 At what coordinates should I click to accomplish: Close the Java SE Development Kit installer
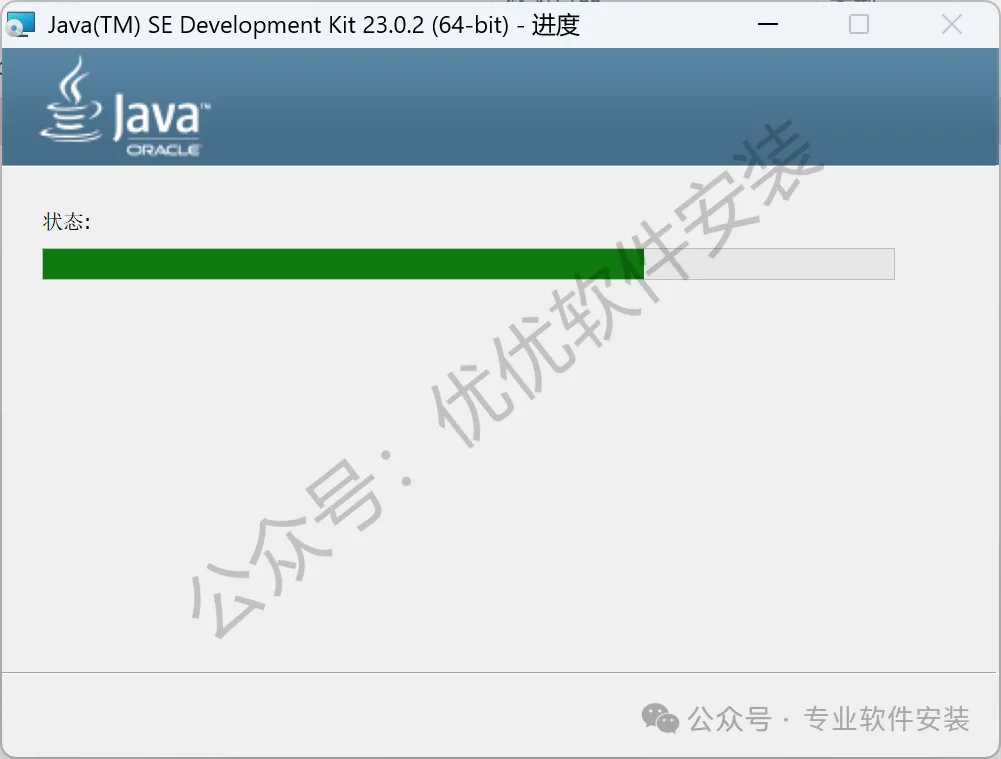tap(951, 24)
